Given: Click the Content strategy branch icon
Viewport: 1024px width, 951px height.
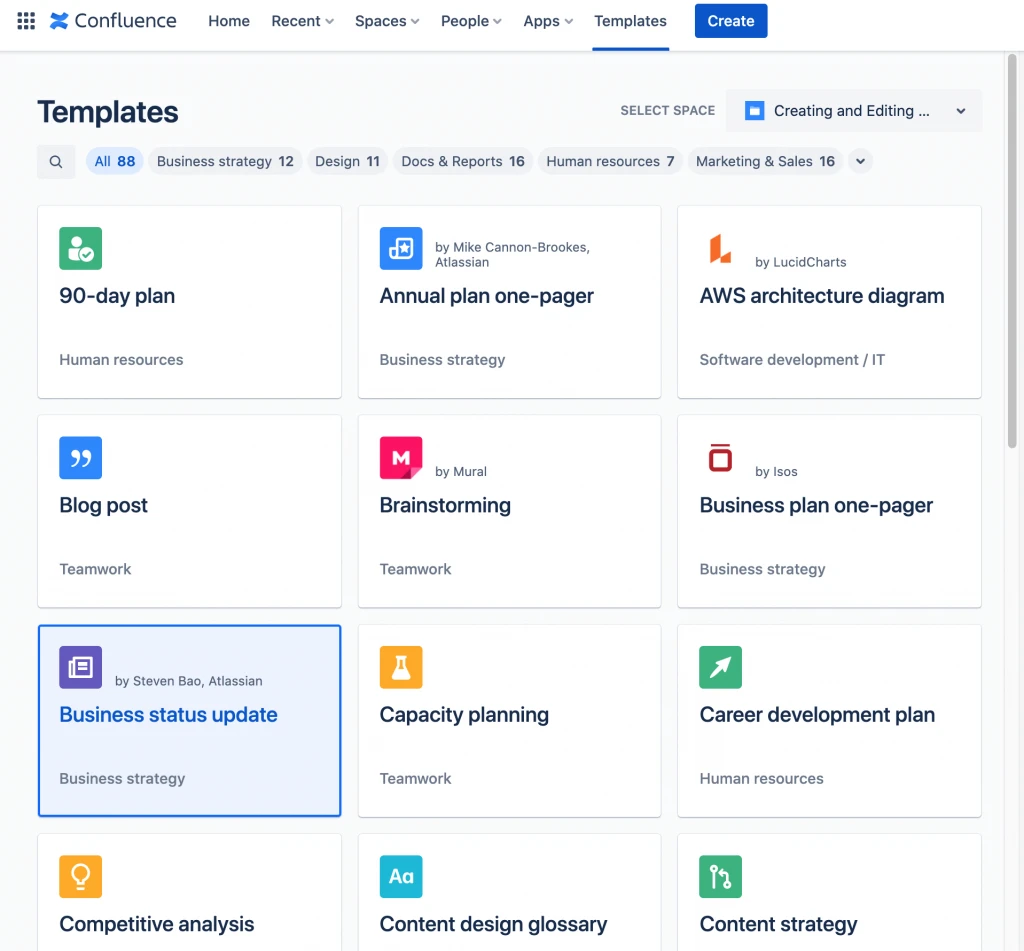Looking at the screenshot, I should [x=720, y=877].
